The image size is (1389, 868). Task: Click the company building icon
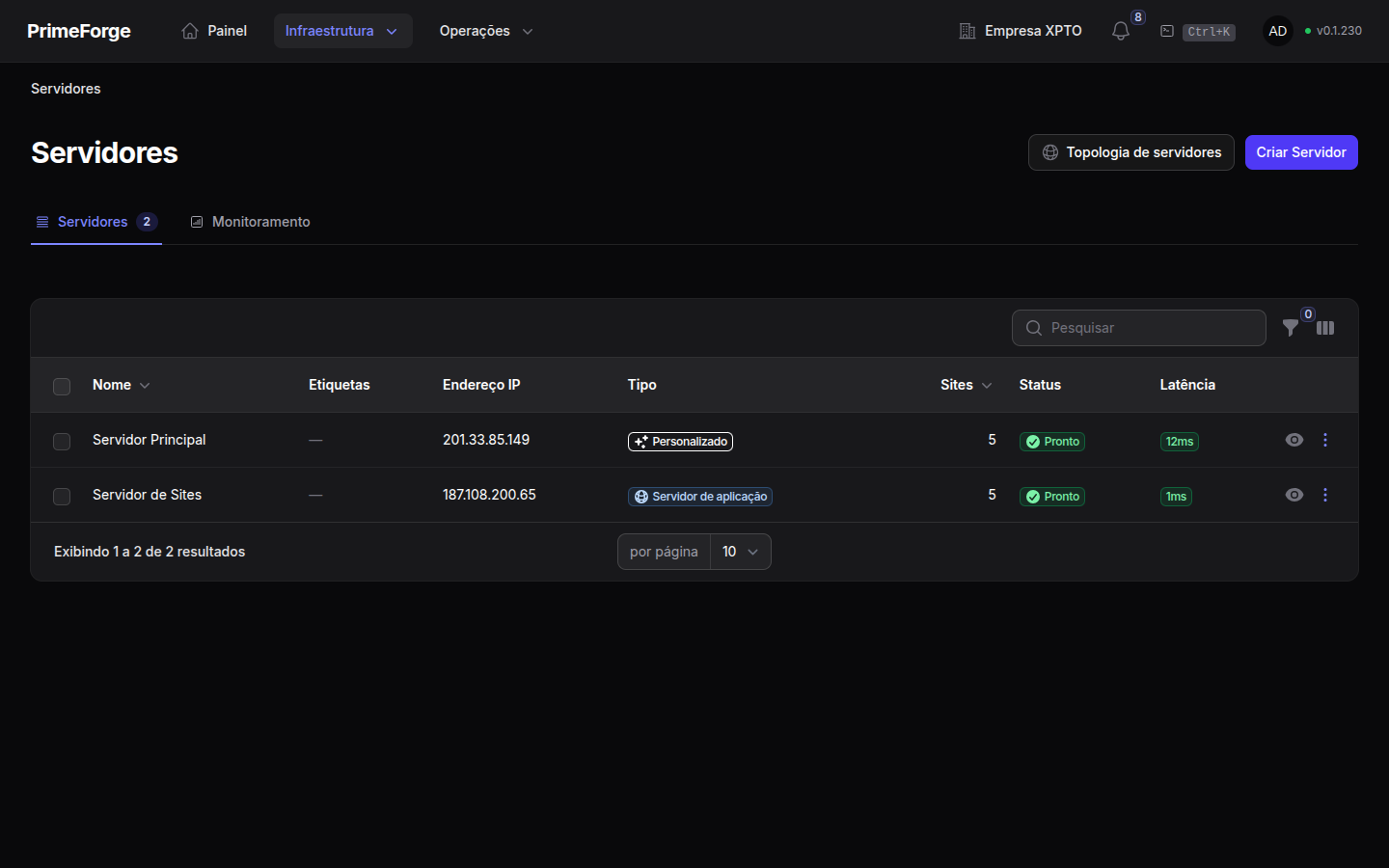(967, 31)
